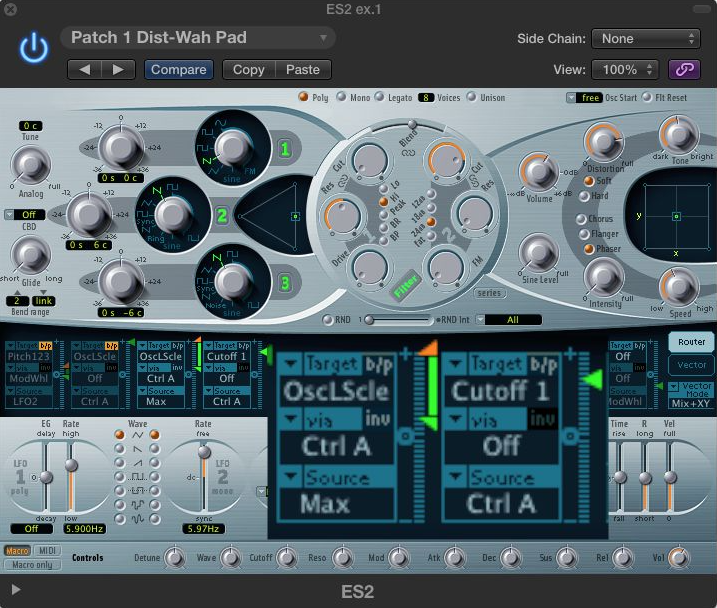Click the Glide knob
Image resolution: width=717 pixels, height=608 pixels.
point(31,254)
